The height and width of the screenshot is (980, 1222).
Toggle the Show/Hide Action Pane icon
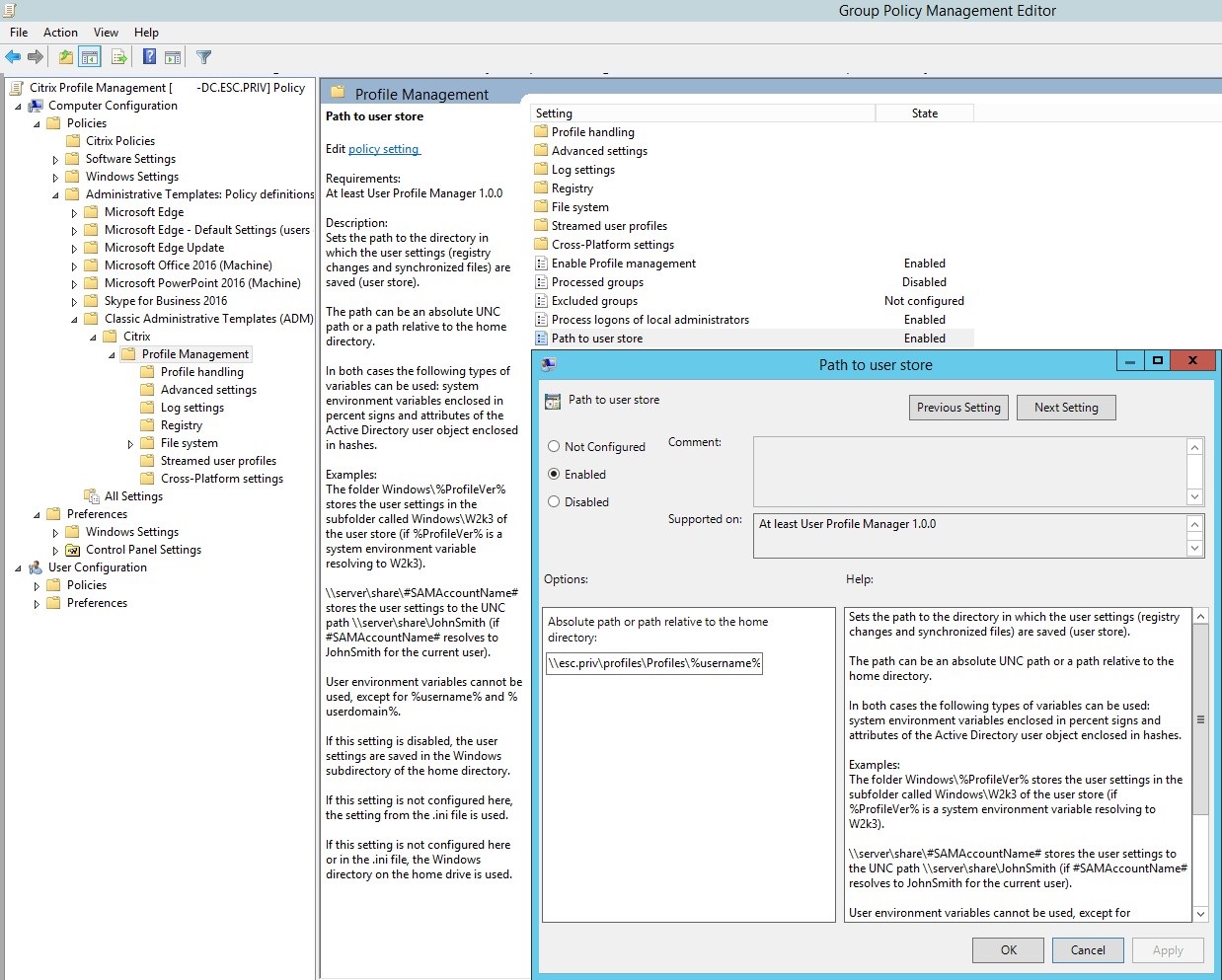(x=173, y=57)
